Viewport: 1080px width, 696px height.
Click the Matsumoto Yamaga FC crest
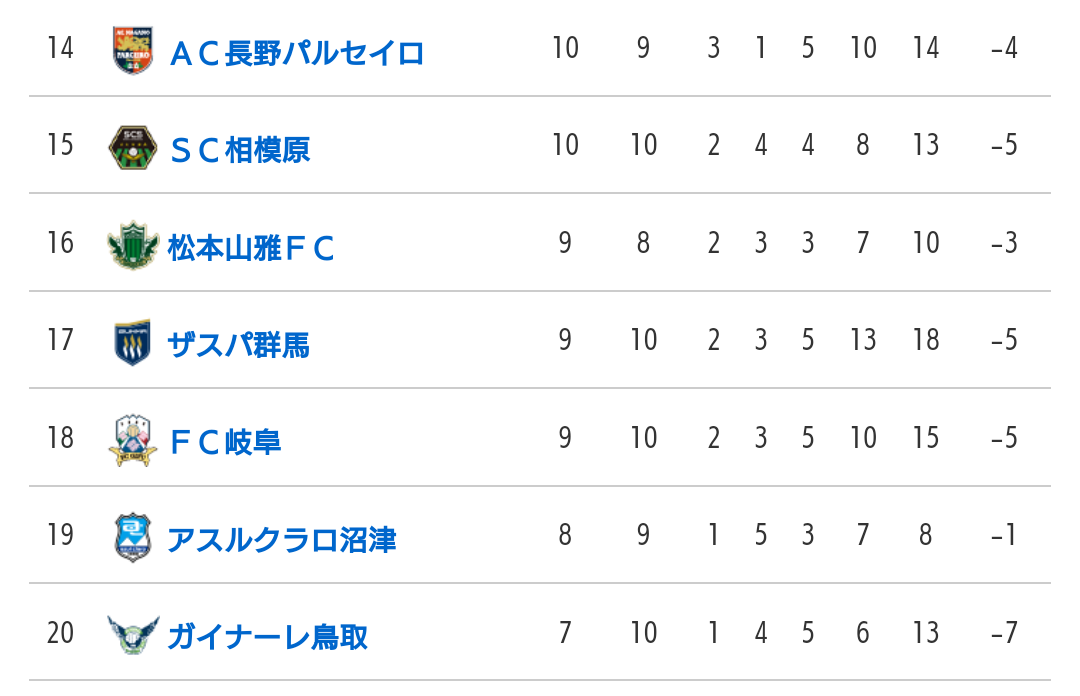(x=133, y=245)
